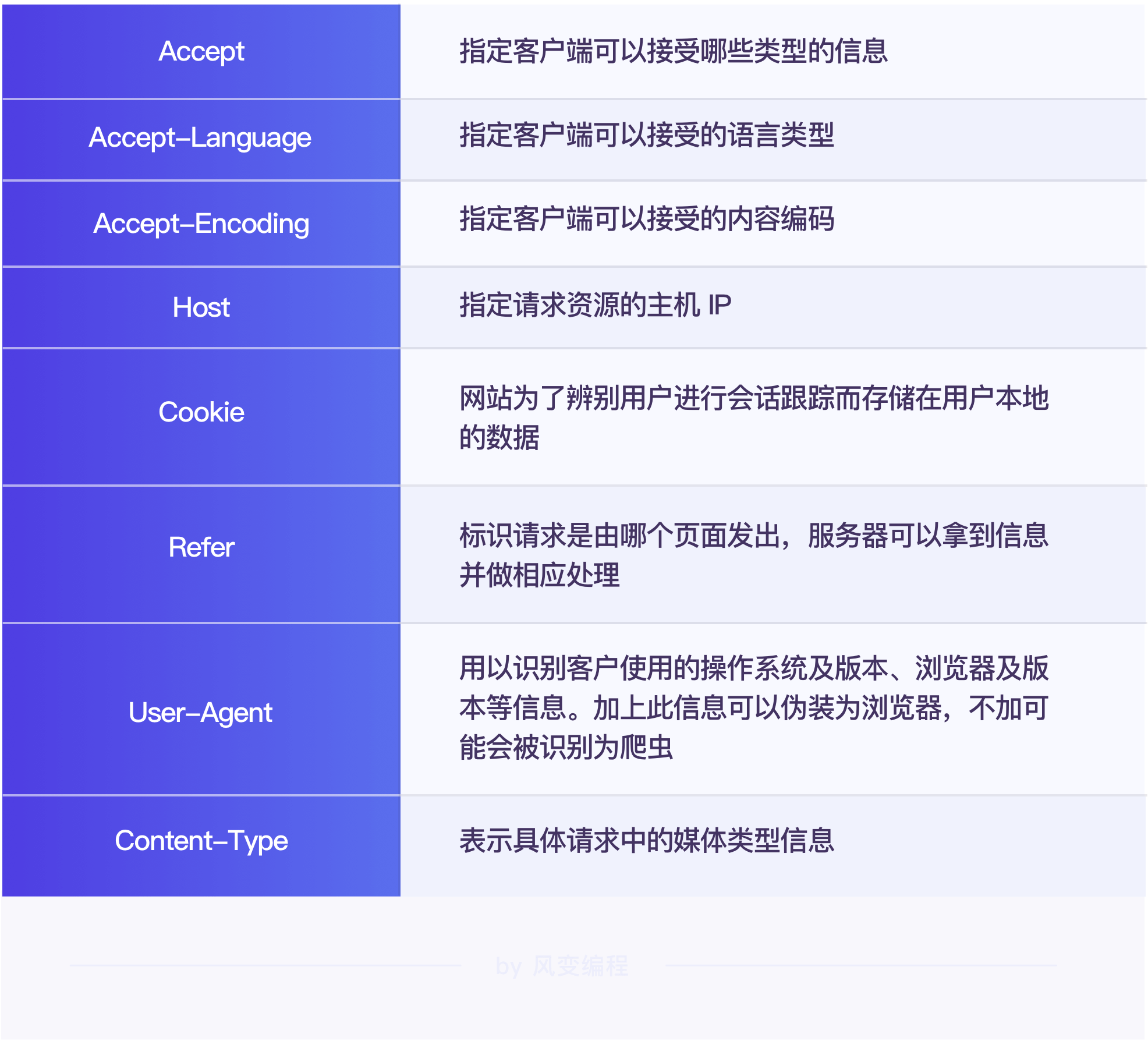Click the Host description mentioning IP
The width and height of the screenshot is (1148, 1041).
pyautogui.click(x=595, y=305)
